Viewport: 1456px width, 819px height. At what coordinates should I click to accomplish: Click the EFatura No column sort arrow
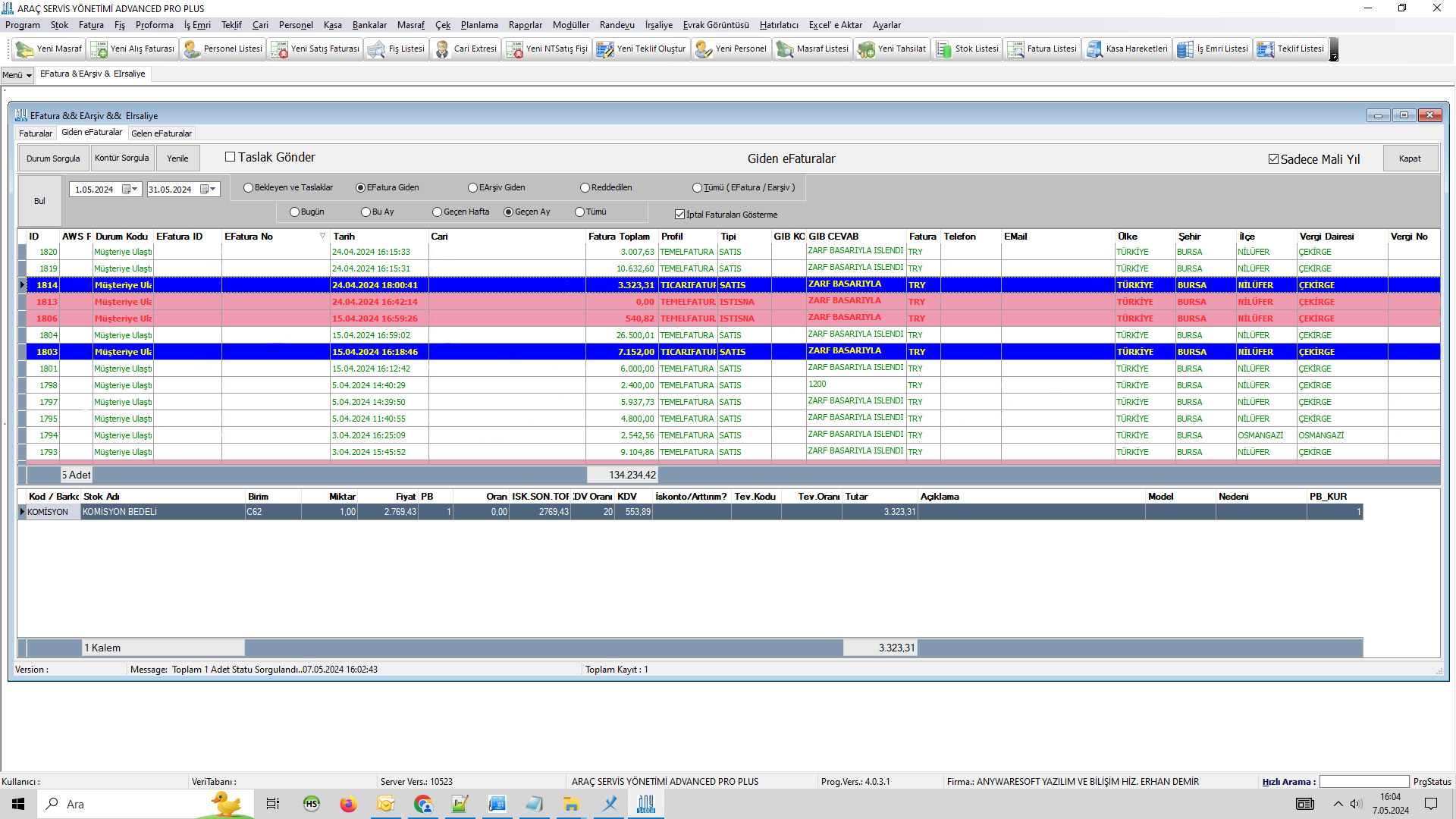[322, 236]
